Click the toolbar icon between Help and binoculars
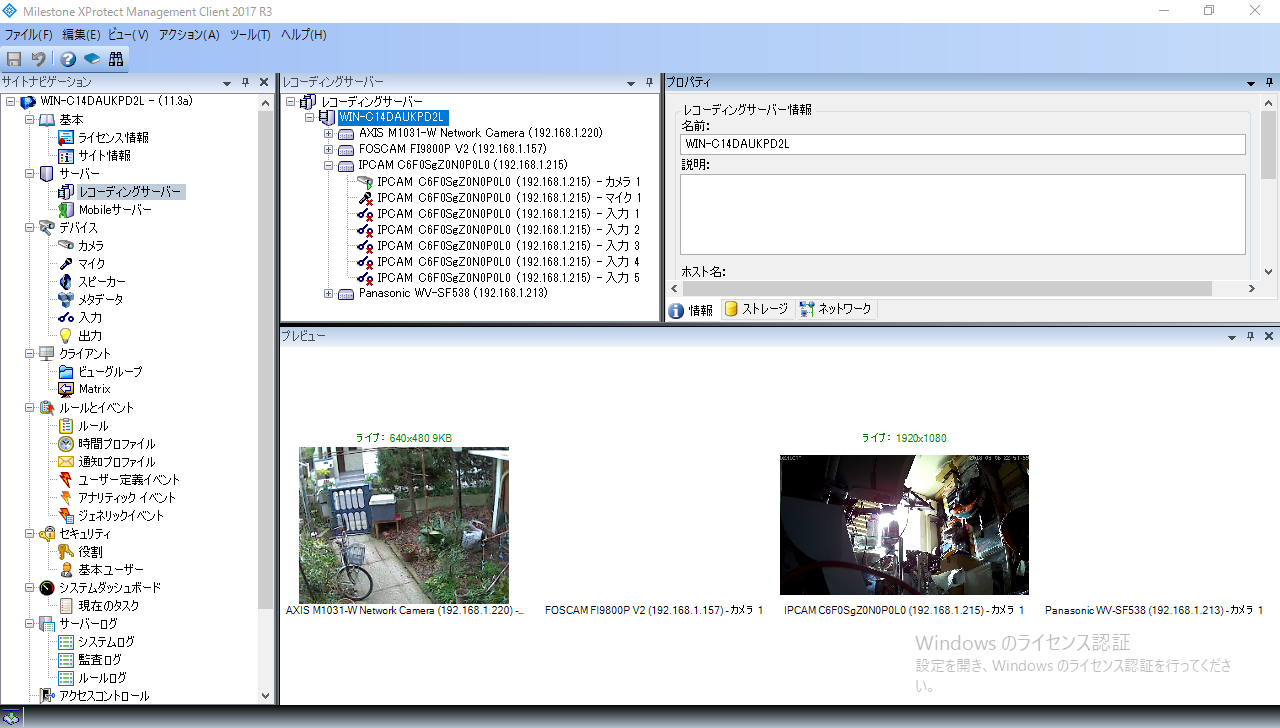 click(x=92, y=59)
